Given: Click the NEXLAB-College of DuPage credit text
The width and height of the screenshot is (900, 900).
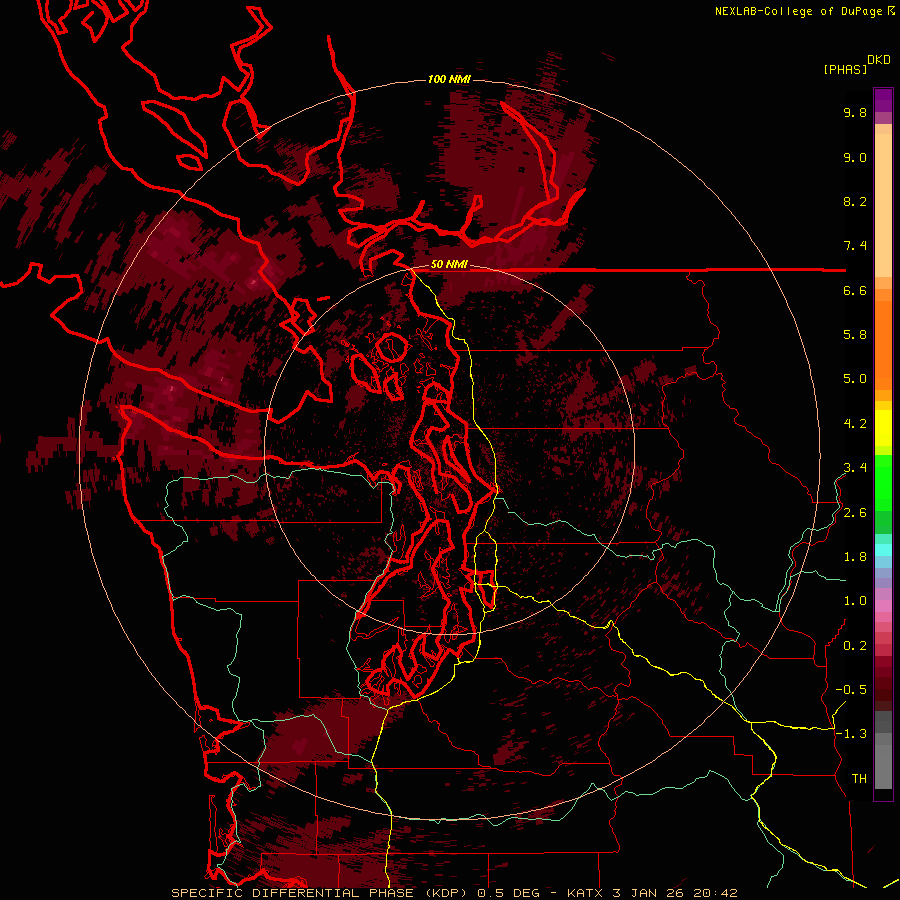Looking at the screenshot, I should 798,11.
